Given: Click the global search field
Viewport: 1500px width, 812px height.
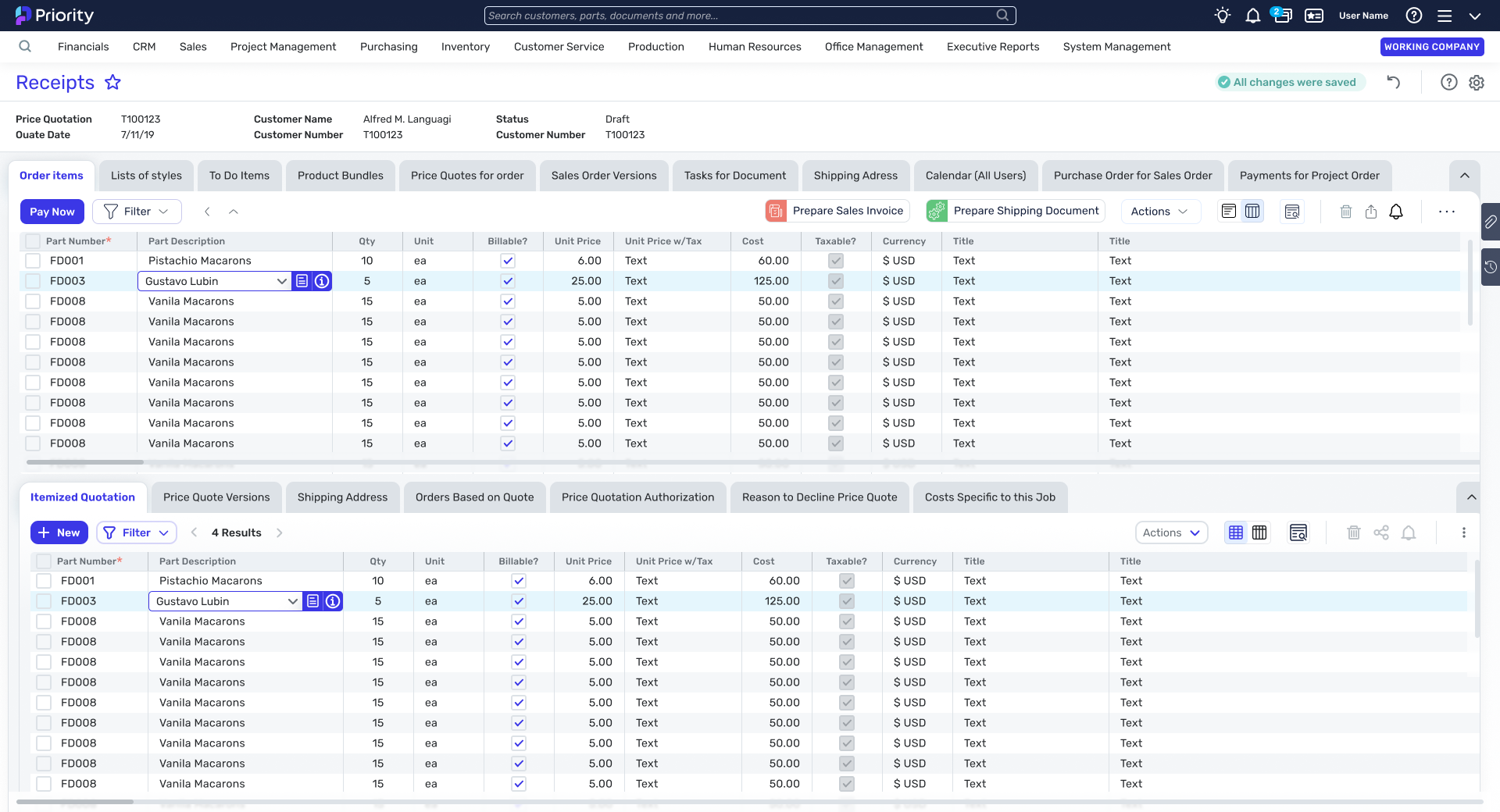Looking at the screenshot, I should point(749,16).
